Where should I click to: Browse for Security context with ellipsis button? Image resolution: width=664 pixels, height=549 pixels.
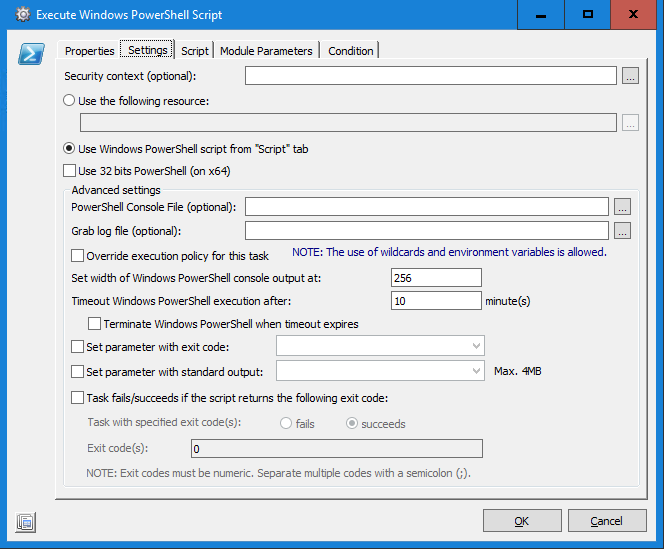(630, 76)
